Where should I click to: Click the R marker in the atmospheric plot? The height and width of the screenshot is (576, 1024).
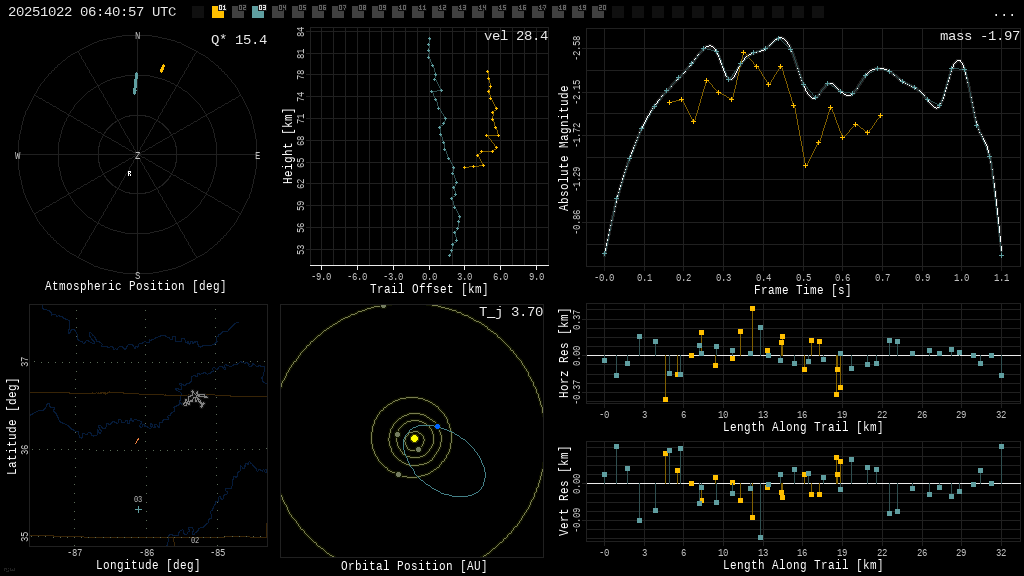129,174
